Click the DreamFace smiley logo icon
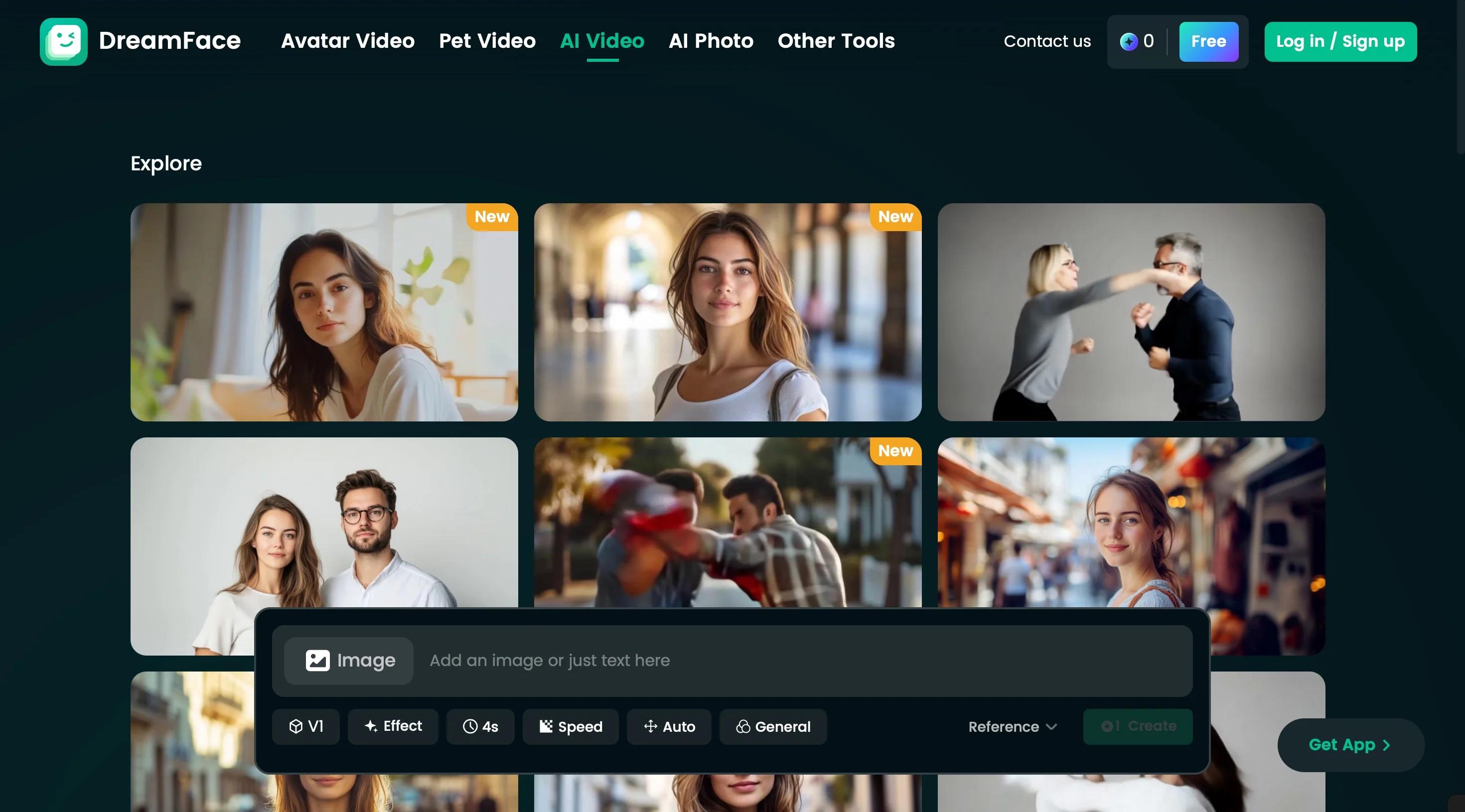Viewport: 1465px width, 812px height. coord(63,41)
